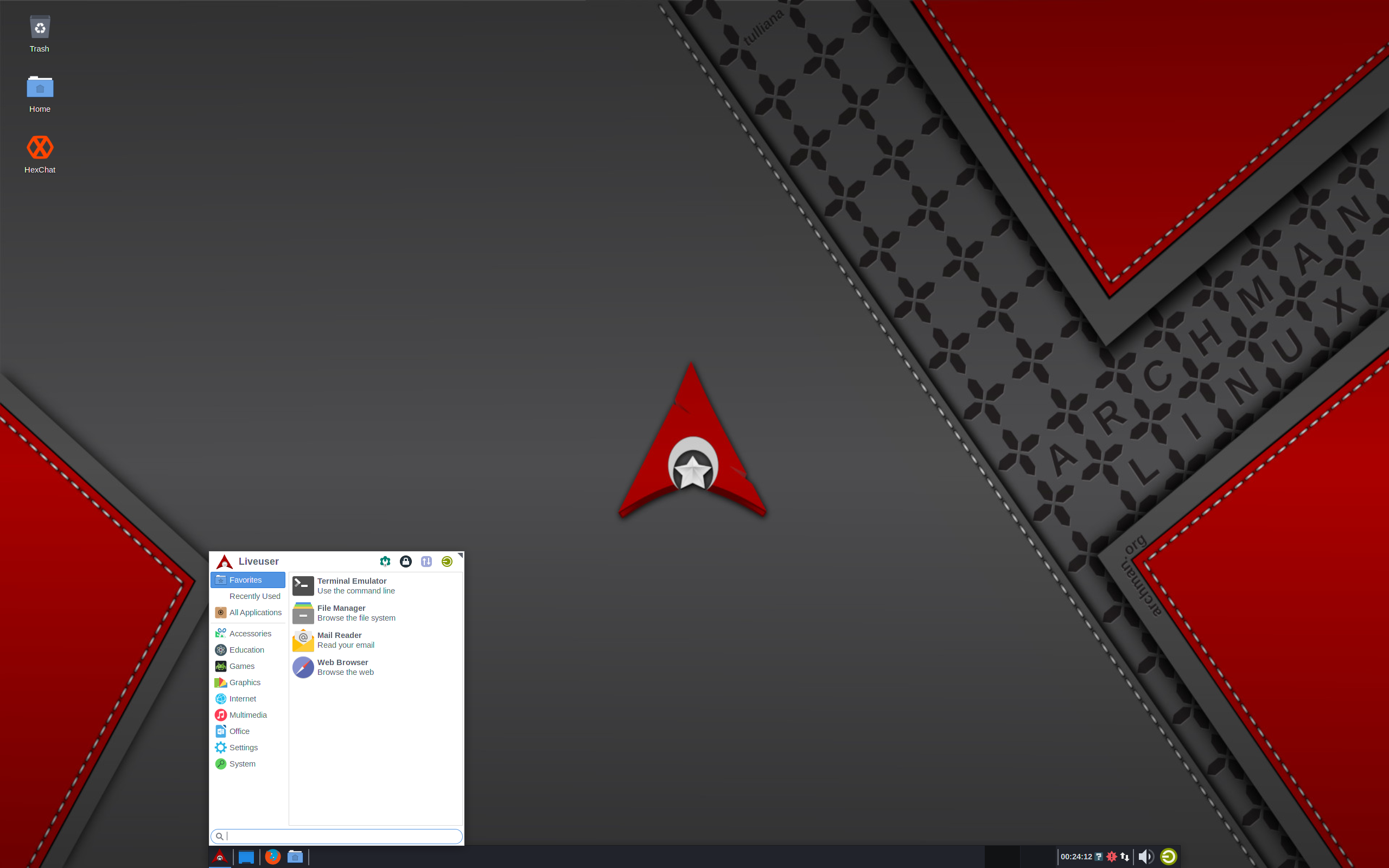1389x868 pixels.
Task: Click the Archman logo beside Liveuser
Action: pos(225,561)
